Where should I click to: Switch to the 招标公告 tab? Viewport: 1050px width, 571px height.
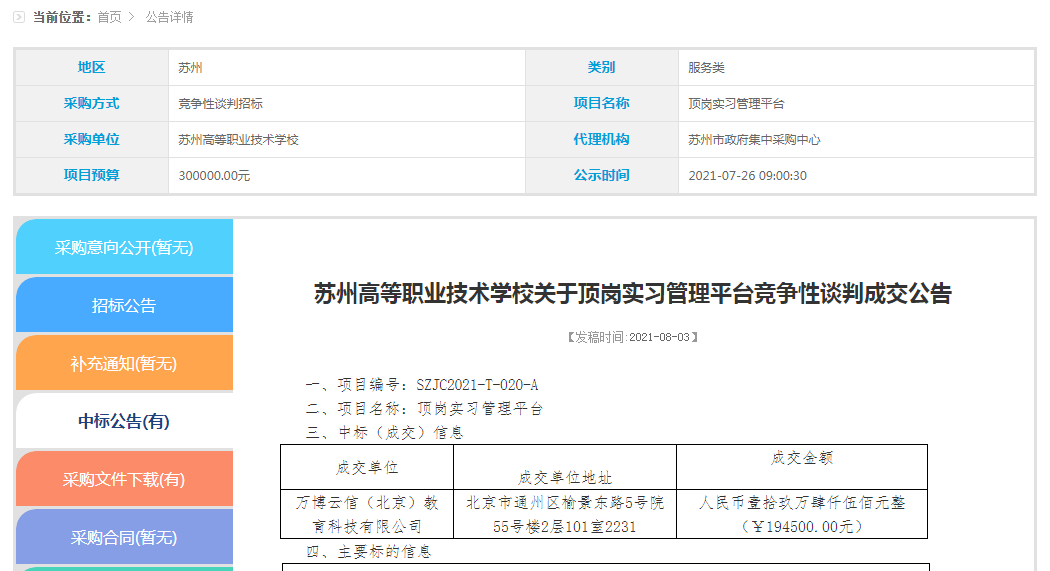[x=124, y=305]
